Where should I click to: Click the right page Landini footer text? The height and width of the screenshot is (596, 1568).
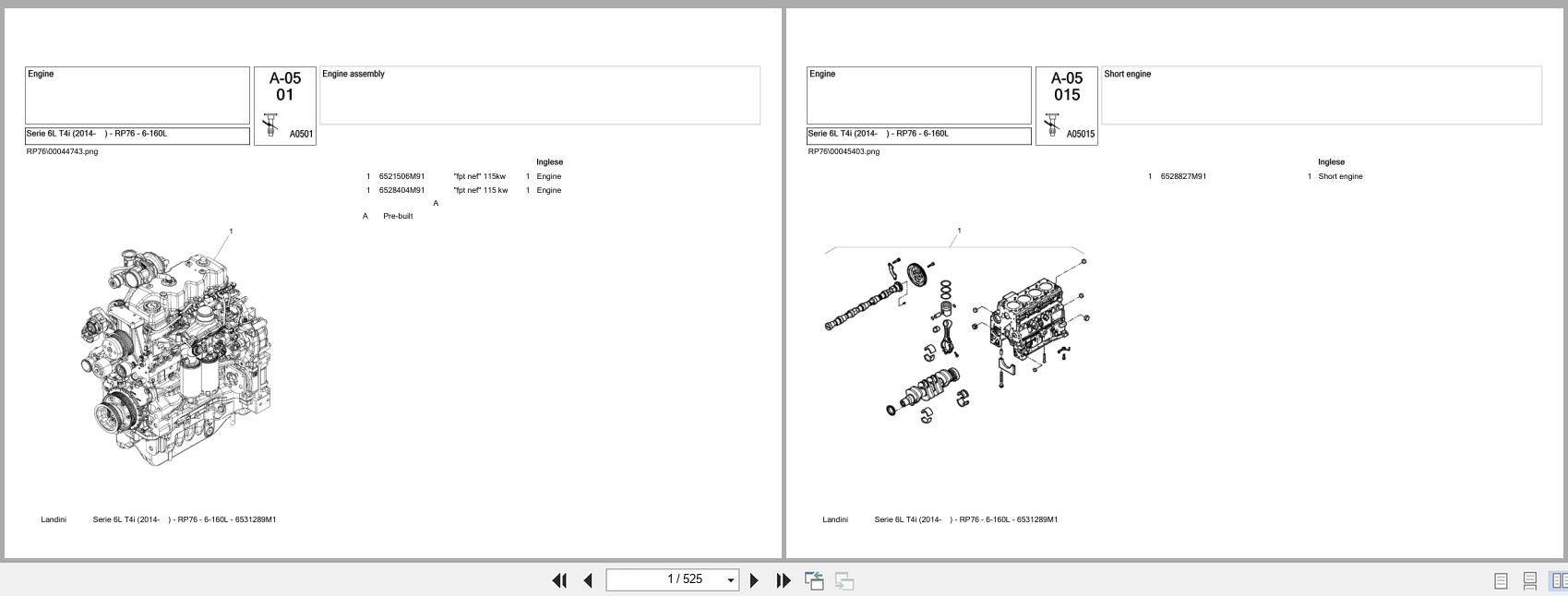click(x=835, y=519)
